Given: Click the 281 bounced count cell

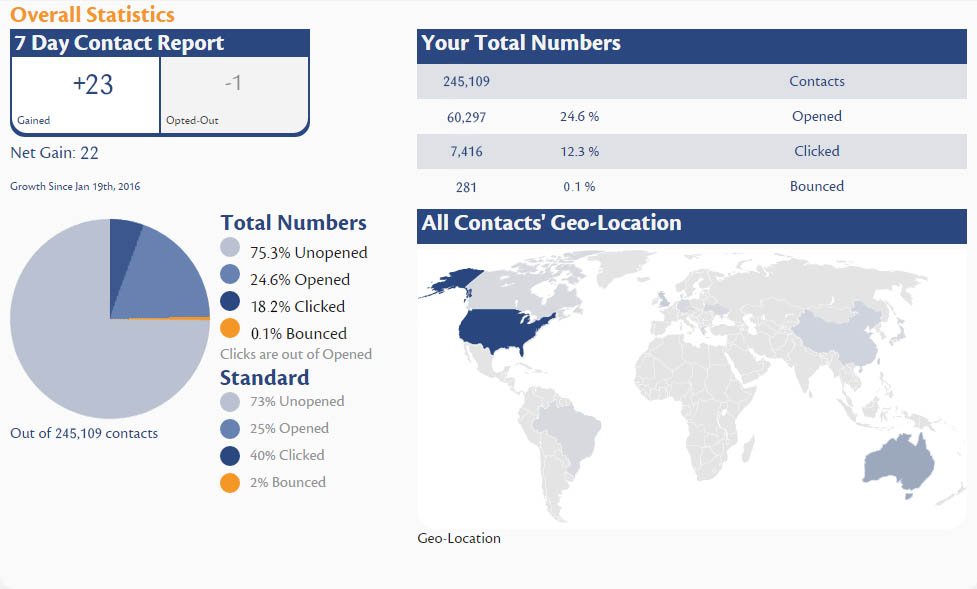Looking at the screenshot, I should tap(466, 187).
